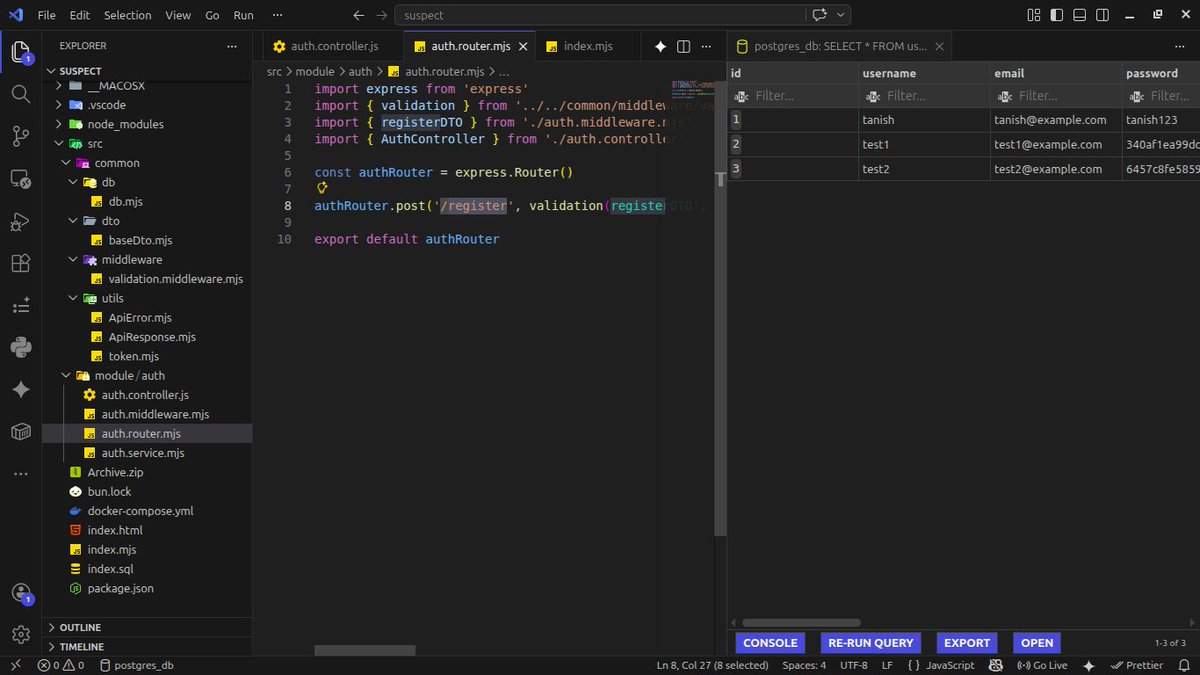This screenshot has width=1200, height=675.
Task: Click the lightbulb code action on line 7
Action: 322,188
